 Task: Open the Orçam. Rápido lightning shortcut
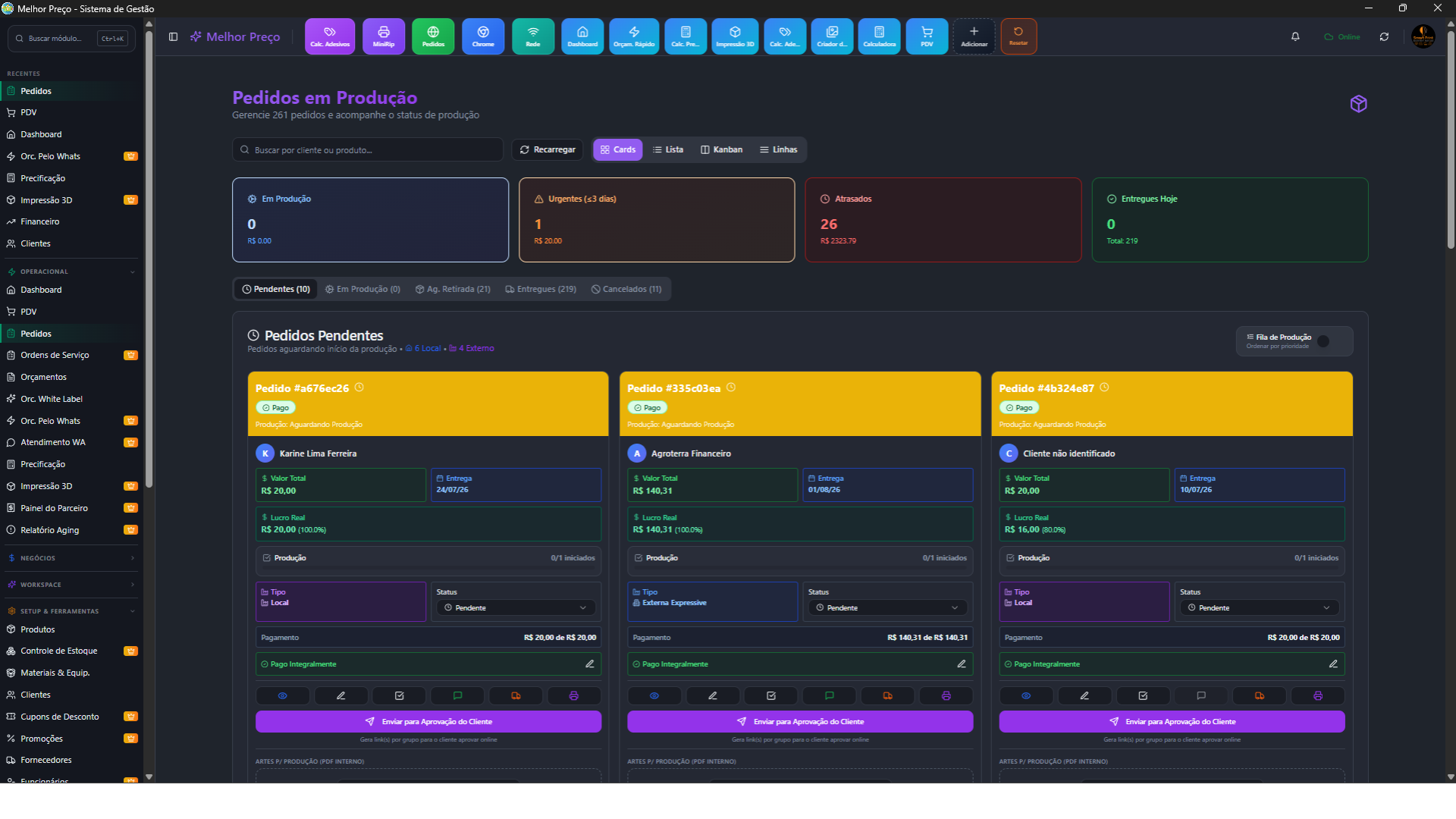pos(634,36)
